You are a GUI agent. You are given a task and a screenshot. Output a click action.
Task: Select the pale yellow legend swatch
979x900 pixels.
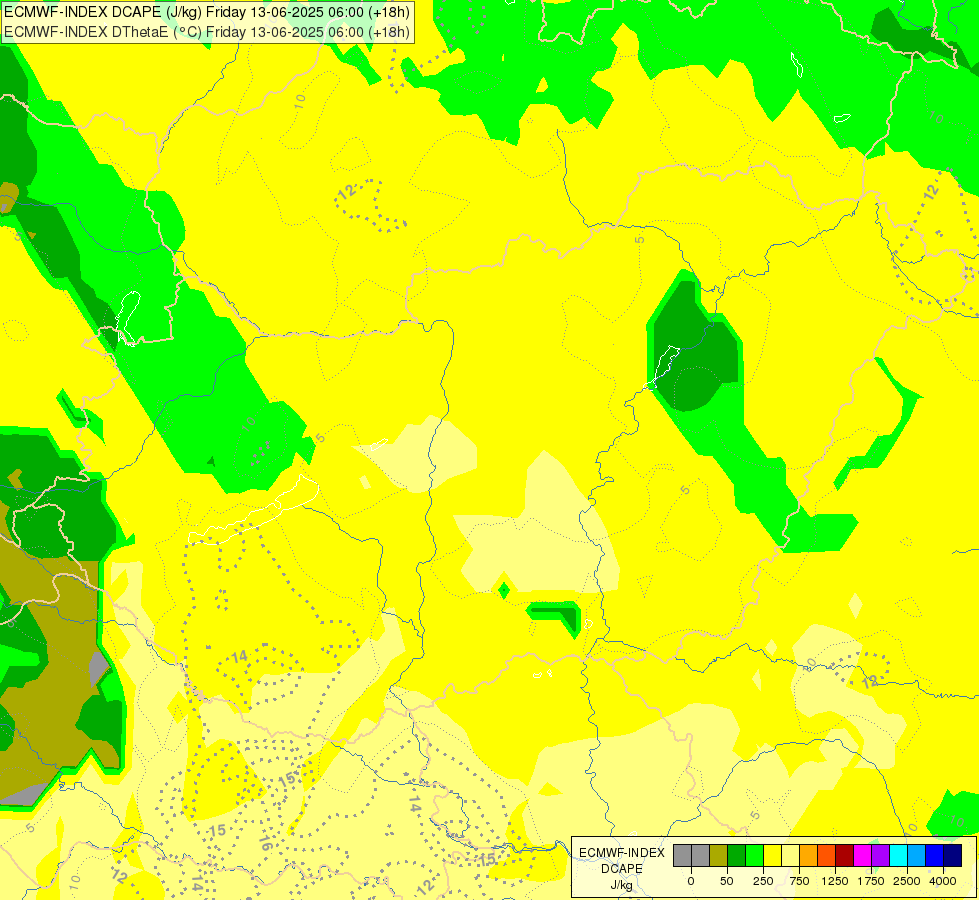click(790, 855)
